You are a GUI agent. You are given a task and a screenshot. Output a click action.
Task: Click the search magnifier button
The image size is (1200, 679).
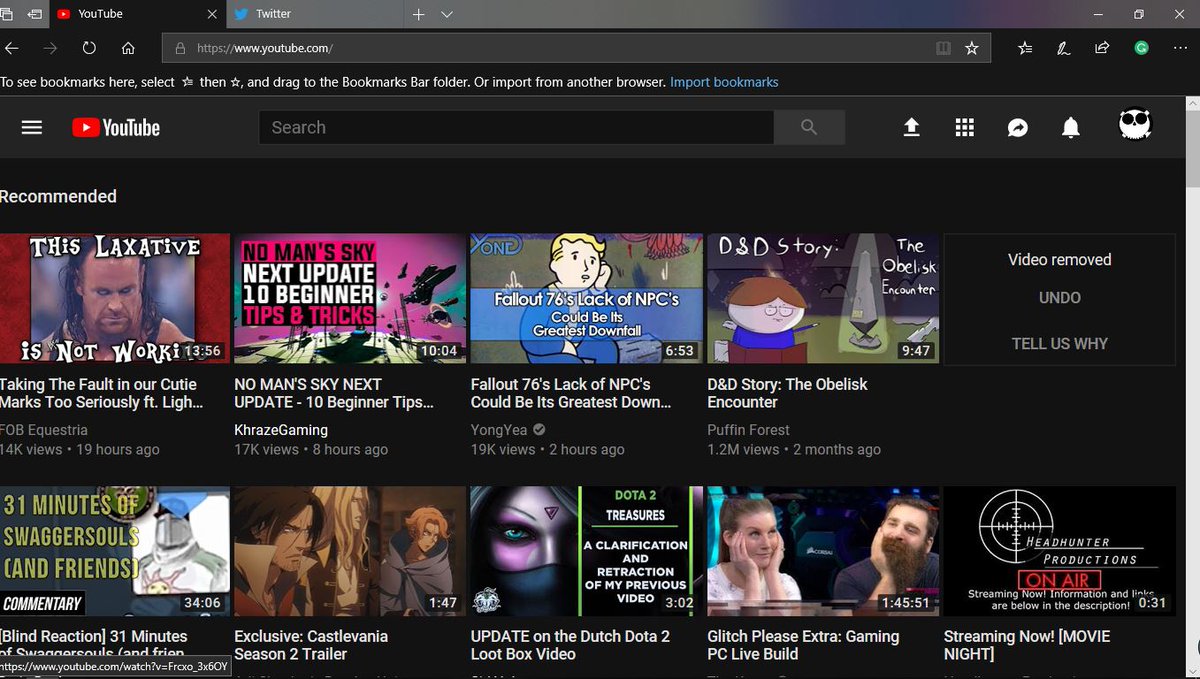coord(809,127)
